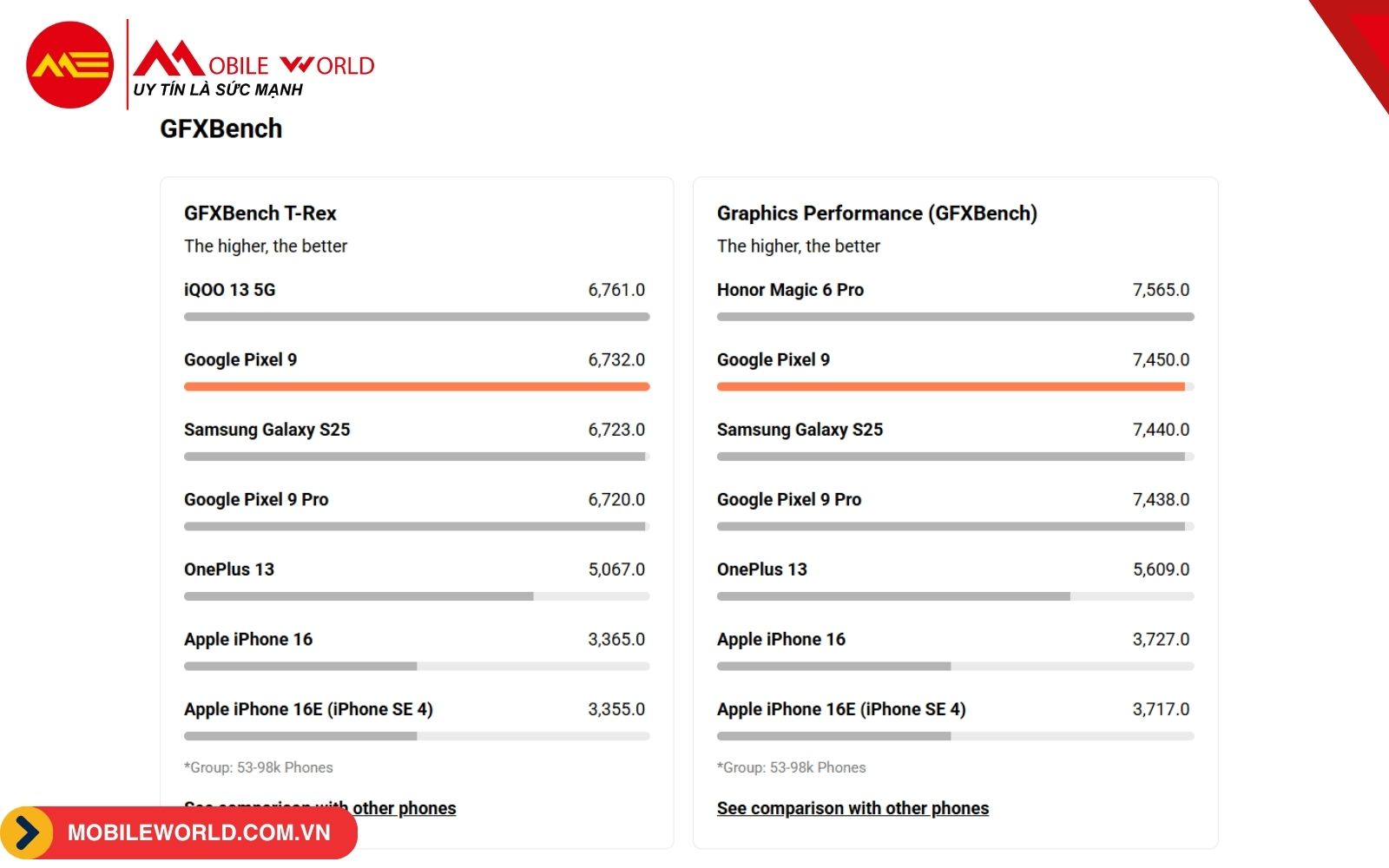The height and width of the screenshot is (868, 1389).
Task: Select OnePlus 13 in the Graphics Performance card
Action: coord(761,569)
